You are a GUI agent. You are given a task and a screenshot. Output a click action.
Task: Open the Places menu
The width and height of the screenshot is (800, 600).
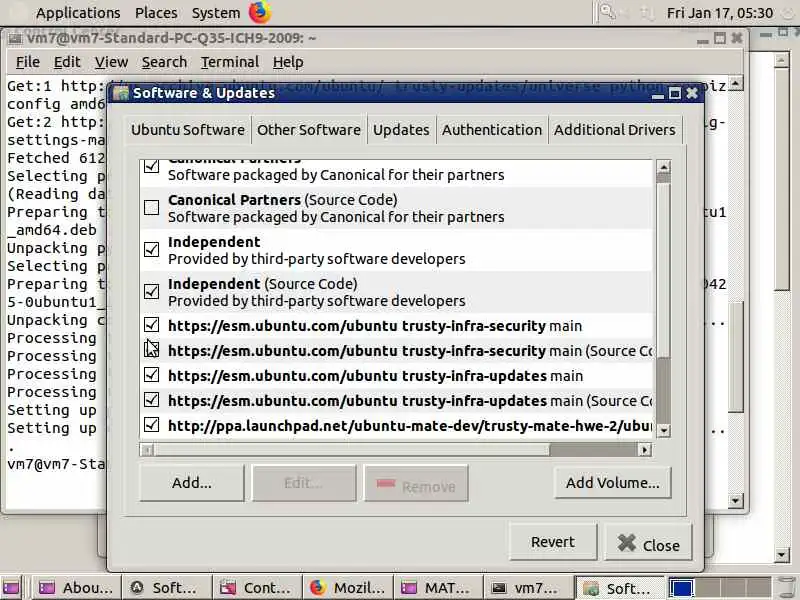coord(156,13)
